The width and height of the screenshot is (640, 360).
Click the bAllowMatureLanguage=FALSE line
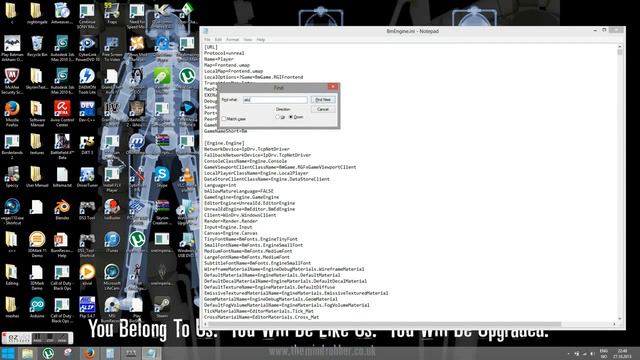point(239,191)
